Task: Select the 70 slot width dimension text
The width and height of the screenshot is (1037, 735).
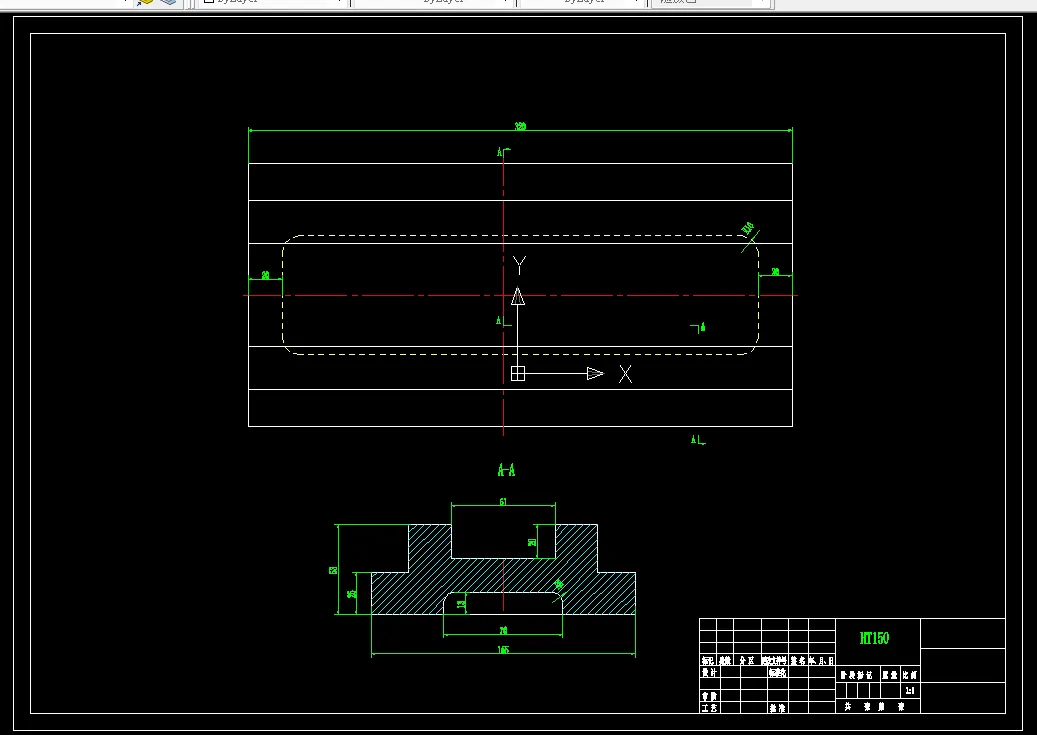Action: (503, 630)
